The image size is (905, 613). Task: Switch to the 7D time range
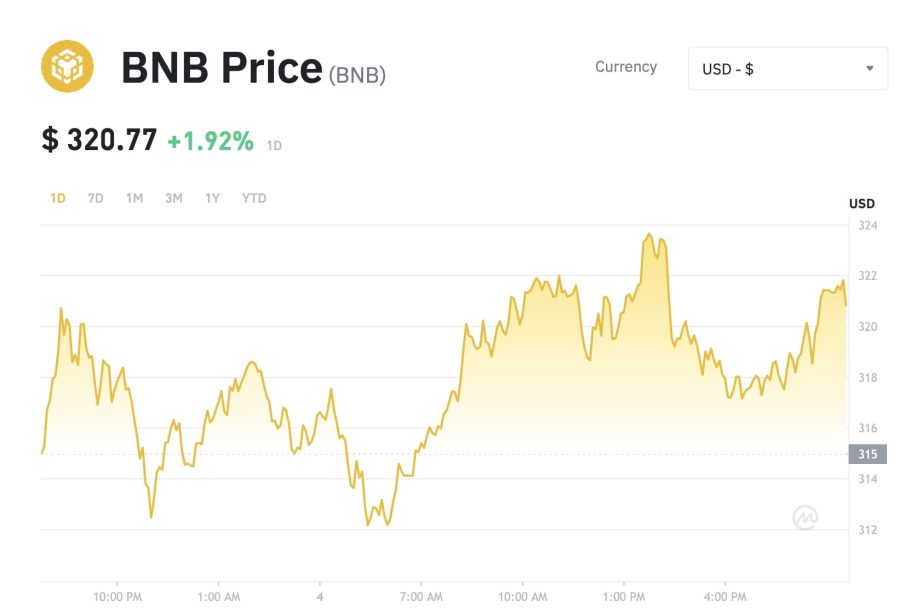pos(96,198)
